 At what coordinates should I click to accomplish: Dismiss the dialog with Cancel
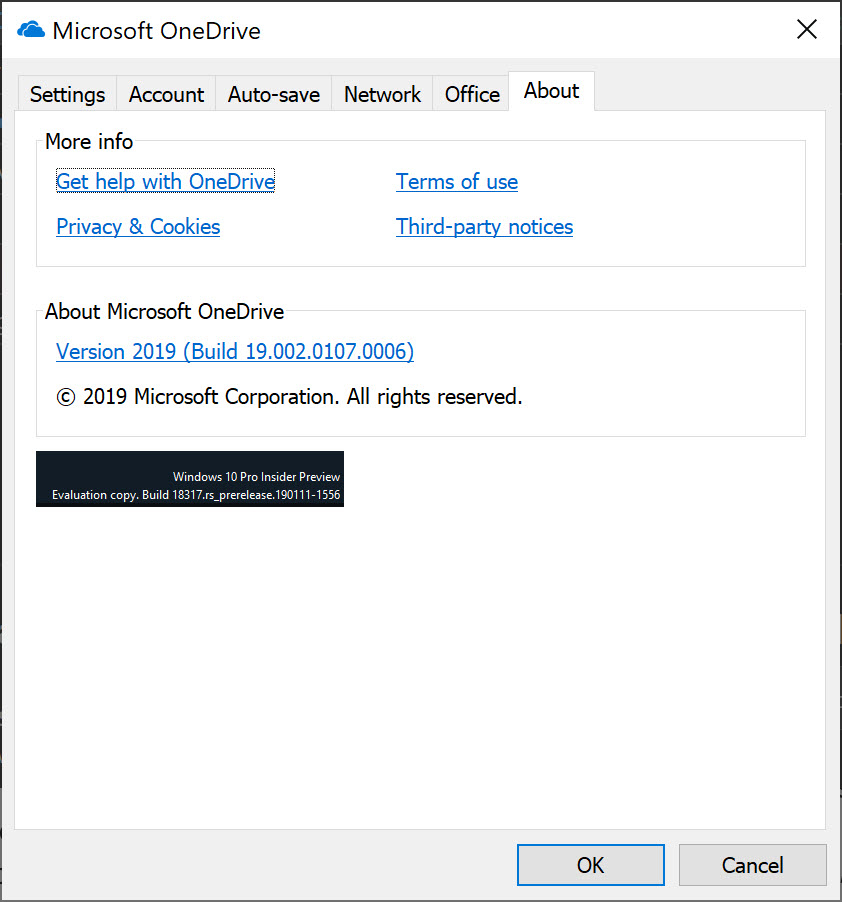click(x=752, y=865)
